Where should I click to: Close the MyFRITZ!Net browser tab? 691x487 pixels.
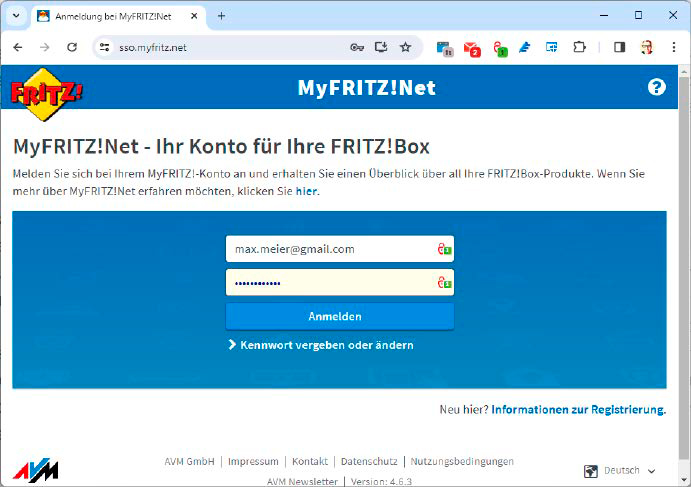pos(194,16)
